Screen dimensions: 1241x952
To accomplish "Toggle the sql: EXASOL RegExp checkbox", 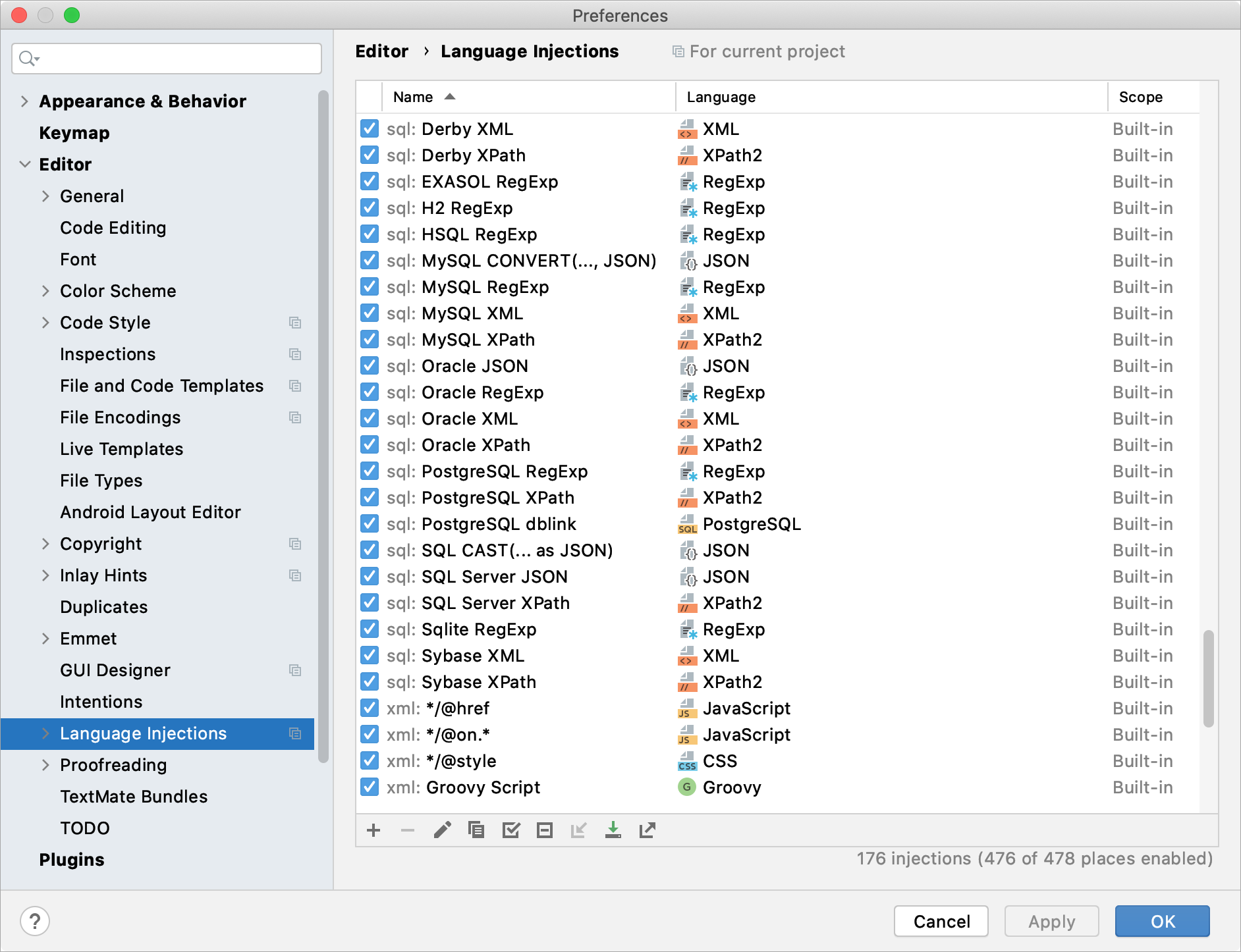I will [x=370, y=181].
